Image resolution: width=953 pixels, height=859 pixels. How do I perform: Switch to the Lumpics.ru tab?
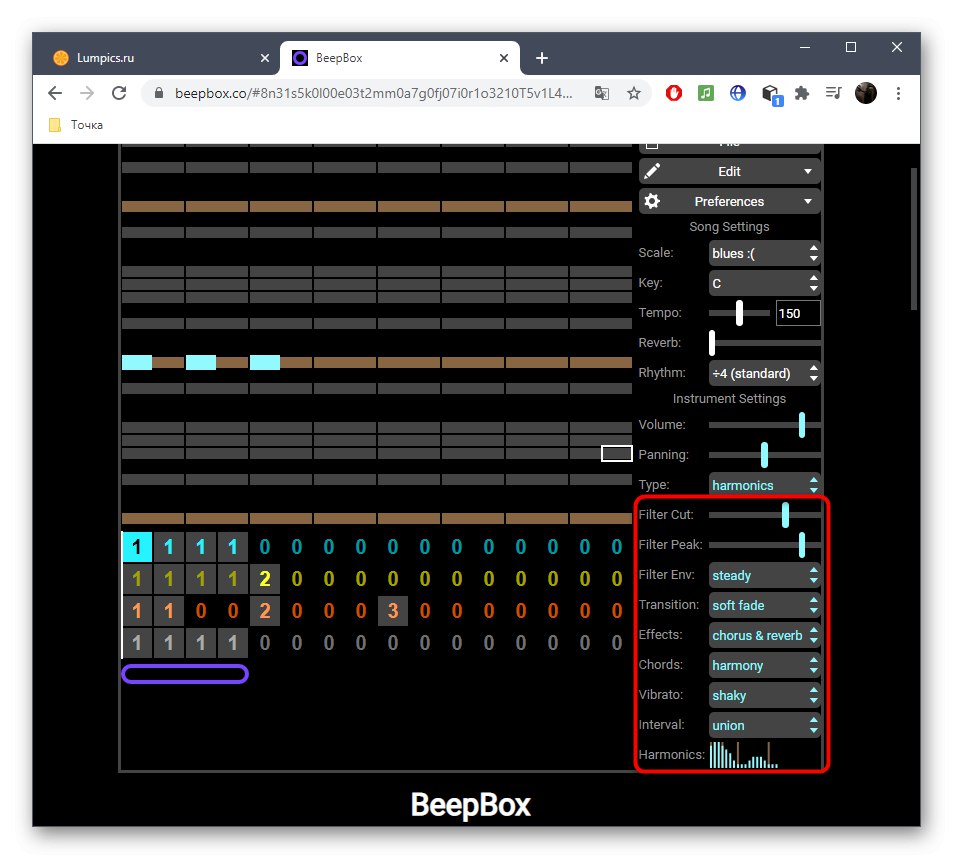click(157, 58)
